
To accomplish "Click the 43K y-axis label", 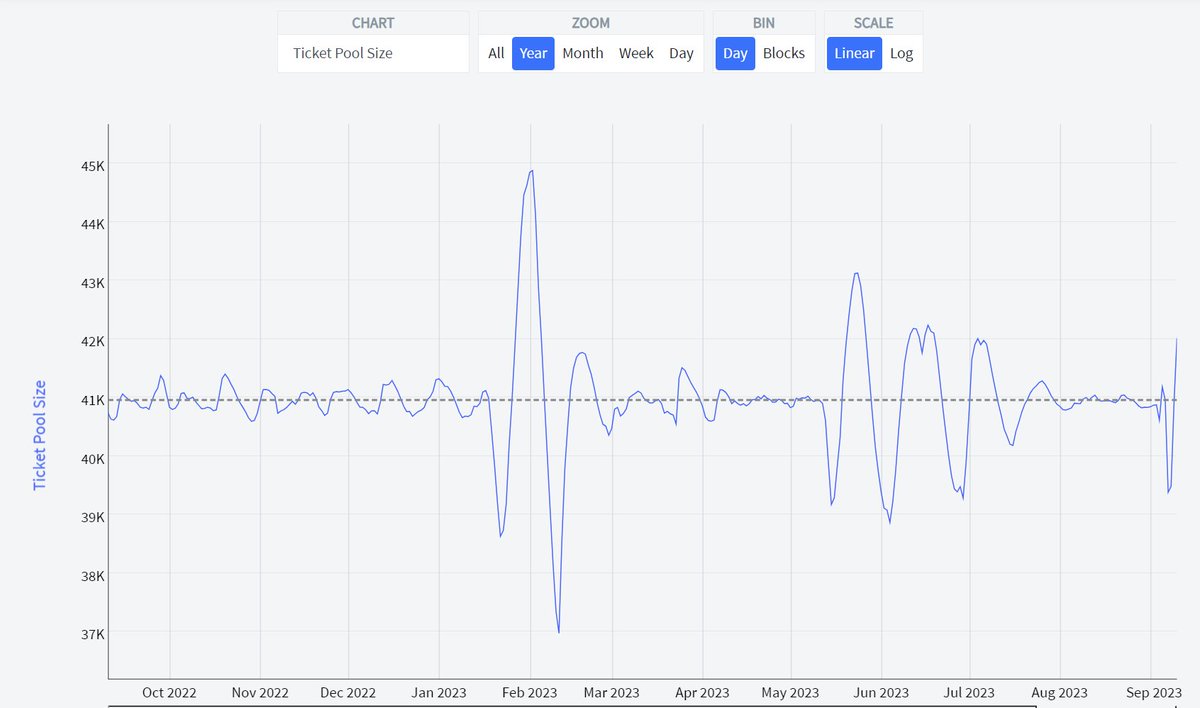I will 92,283.
